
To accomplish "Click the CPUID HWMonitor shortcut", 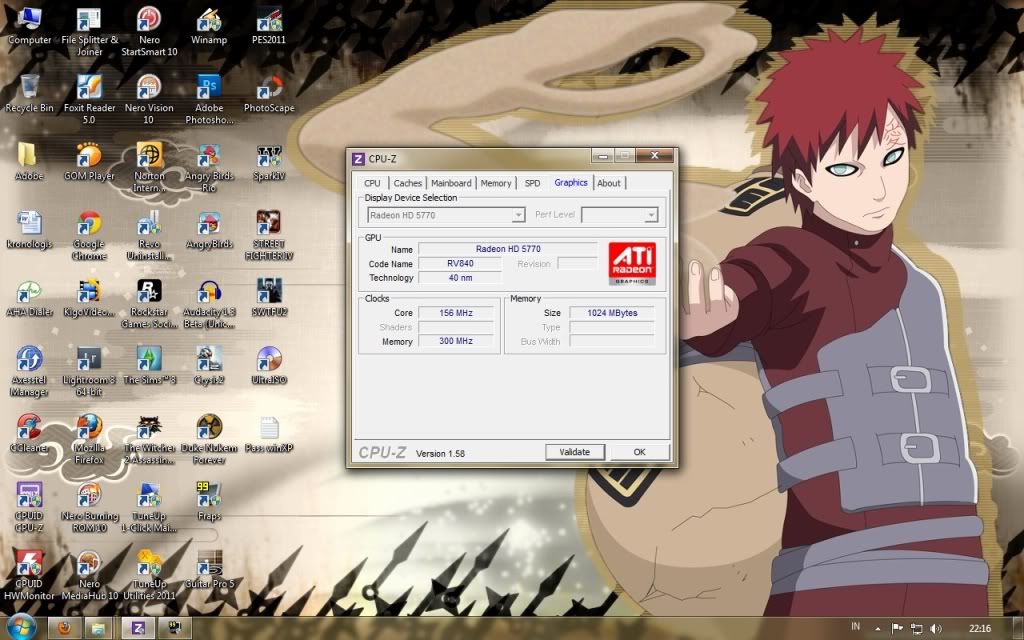I will (x=29, y=575).
